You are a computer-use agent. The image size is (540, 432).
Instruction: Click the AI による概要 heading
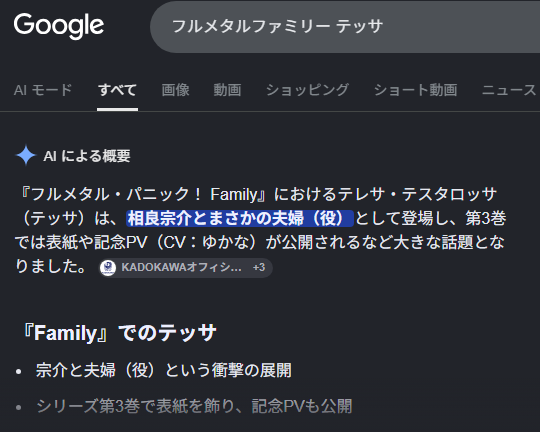click(87, 156)
